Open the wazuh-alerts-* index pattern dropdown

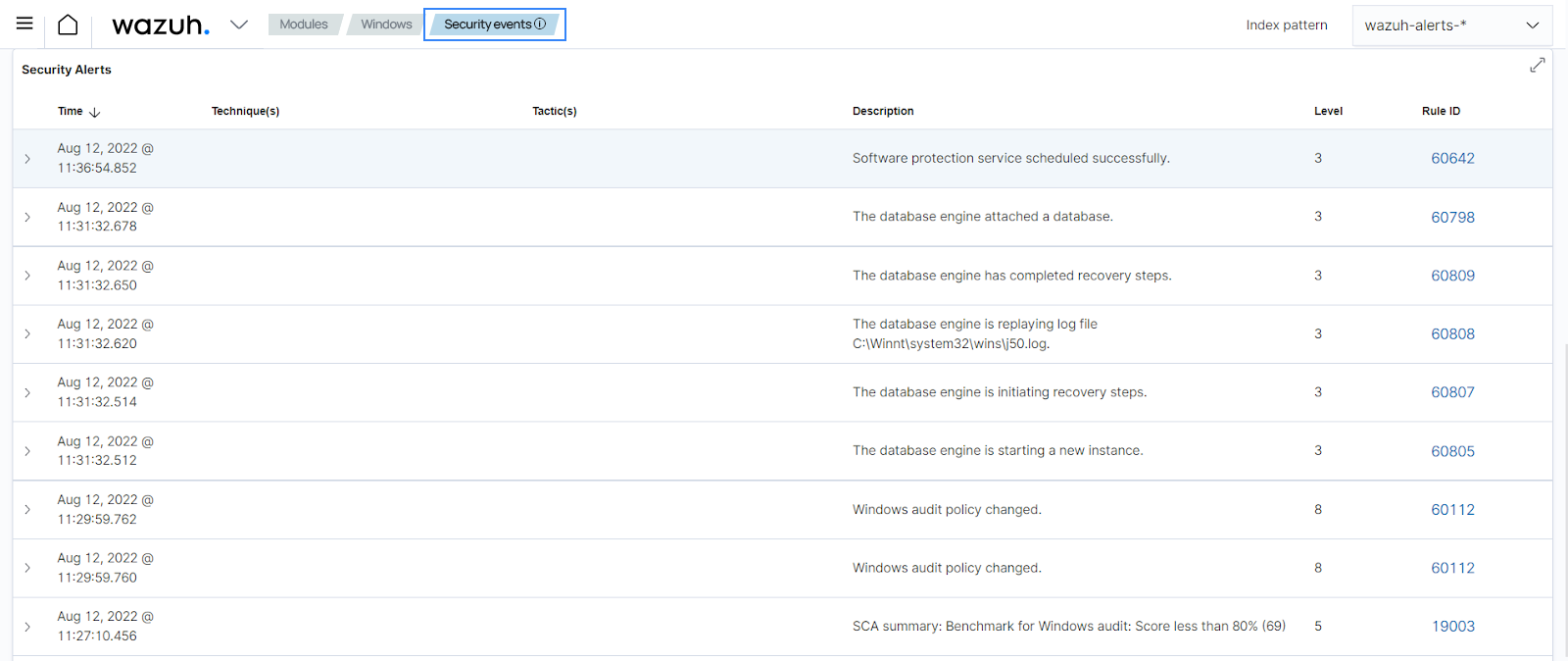pos(1451,25)
